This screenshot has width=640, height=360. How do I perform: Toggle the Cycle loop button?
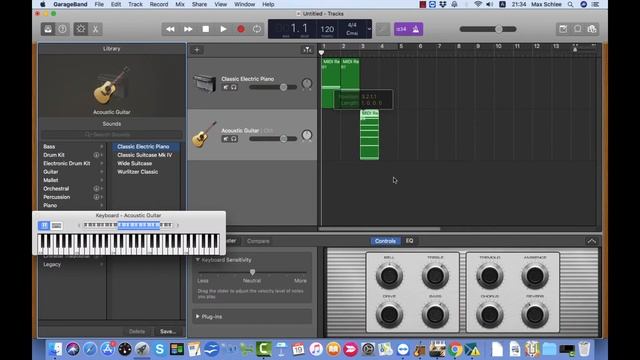(257, 29)
